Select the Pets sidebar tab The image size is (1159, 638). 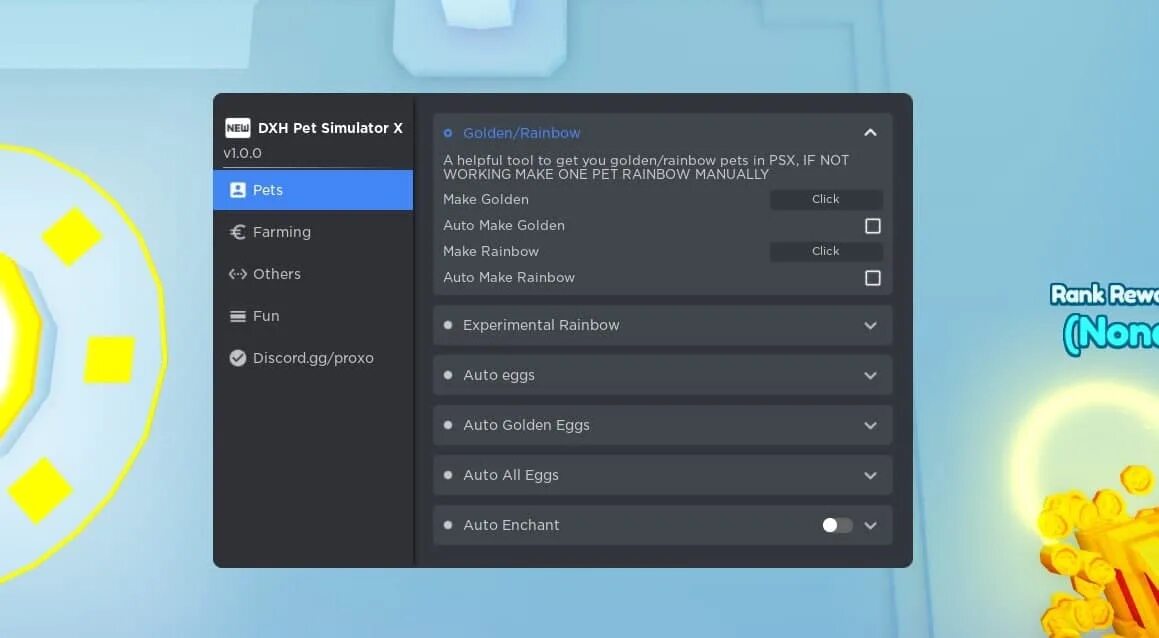click(x=313, y=190)
